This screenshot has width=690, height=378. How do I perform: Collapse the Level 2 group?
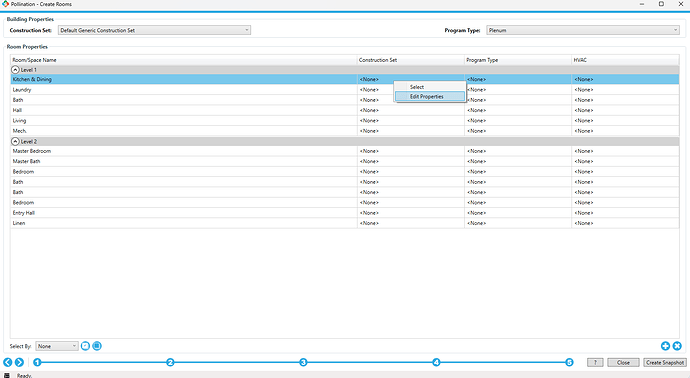15,141
